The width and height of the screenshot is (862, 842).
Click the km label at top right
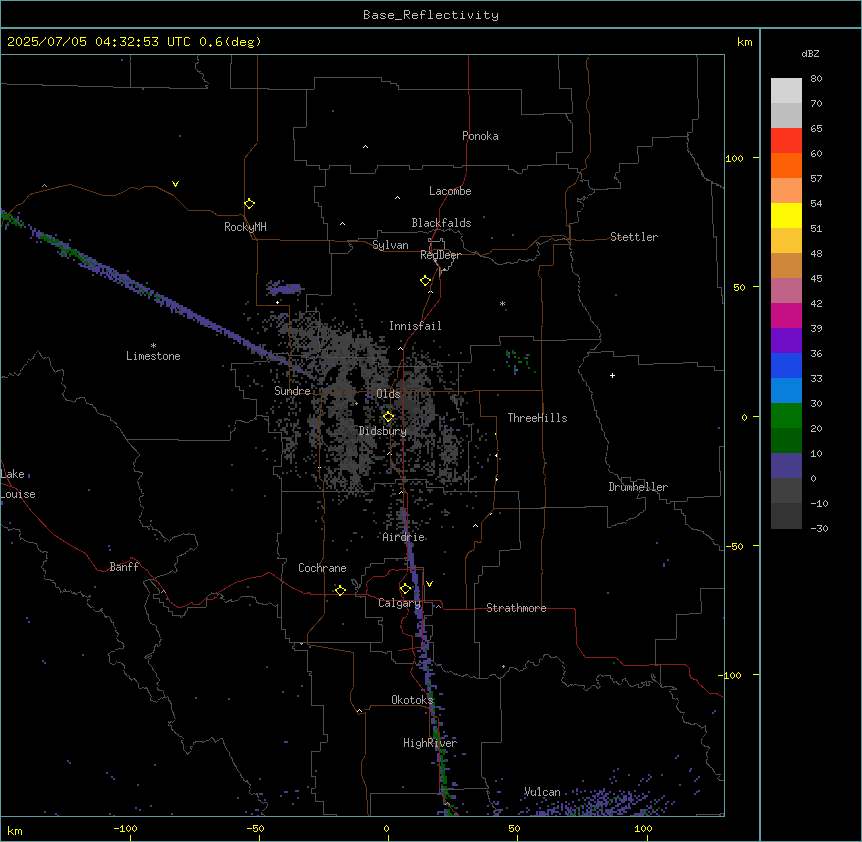[744, 42]
